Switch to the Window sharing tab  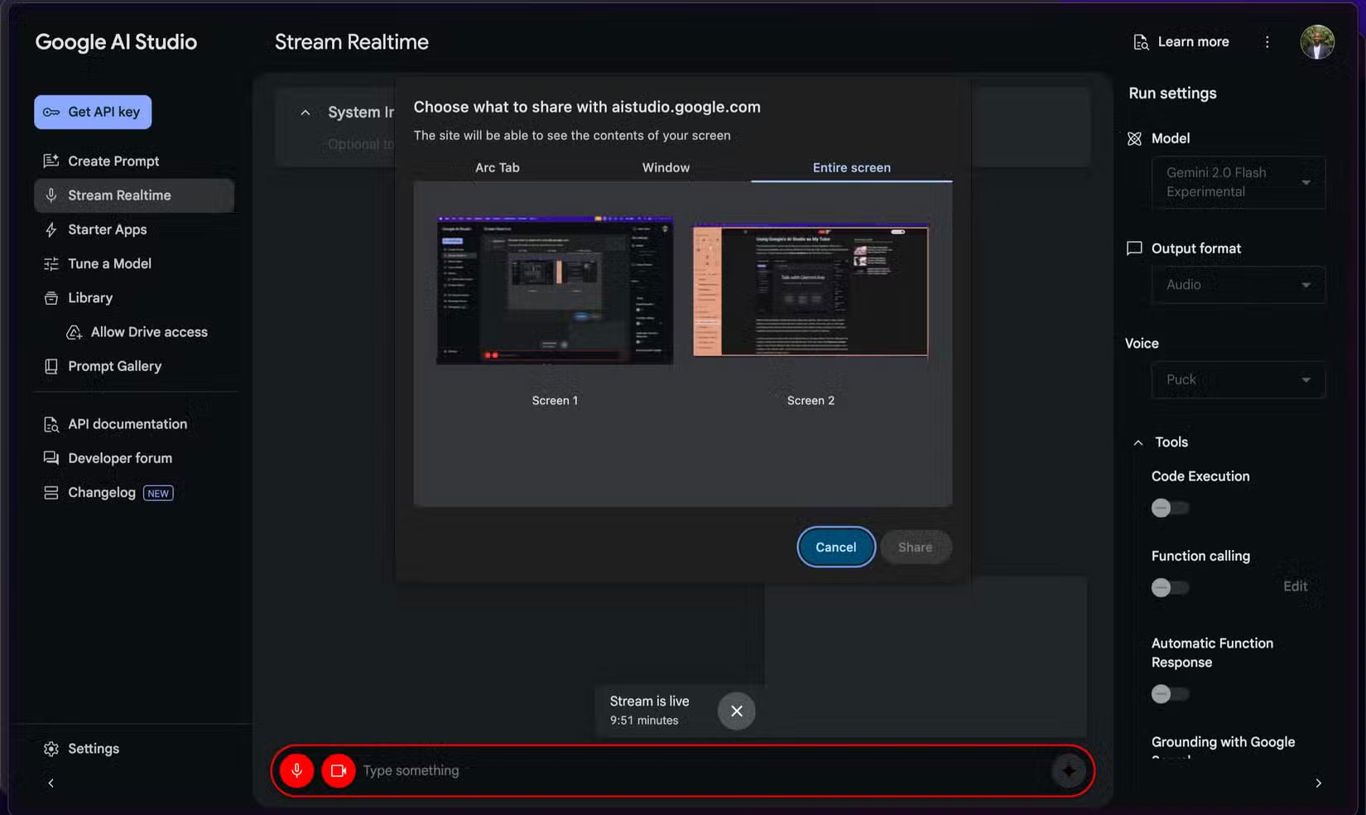coord(665,167)
